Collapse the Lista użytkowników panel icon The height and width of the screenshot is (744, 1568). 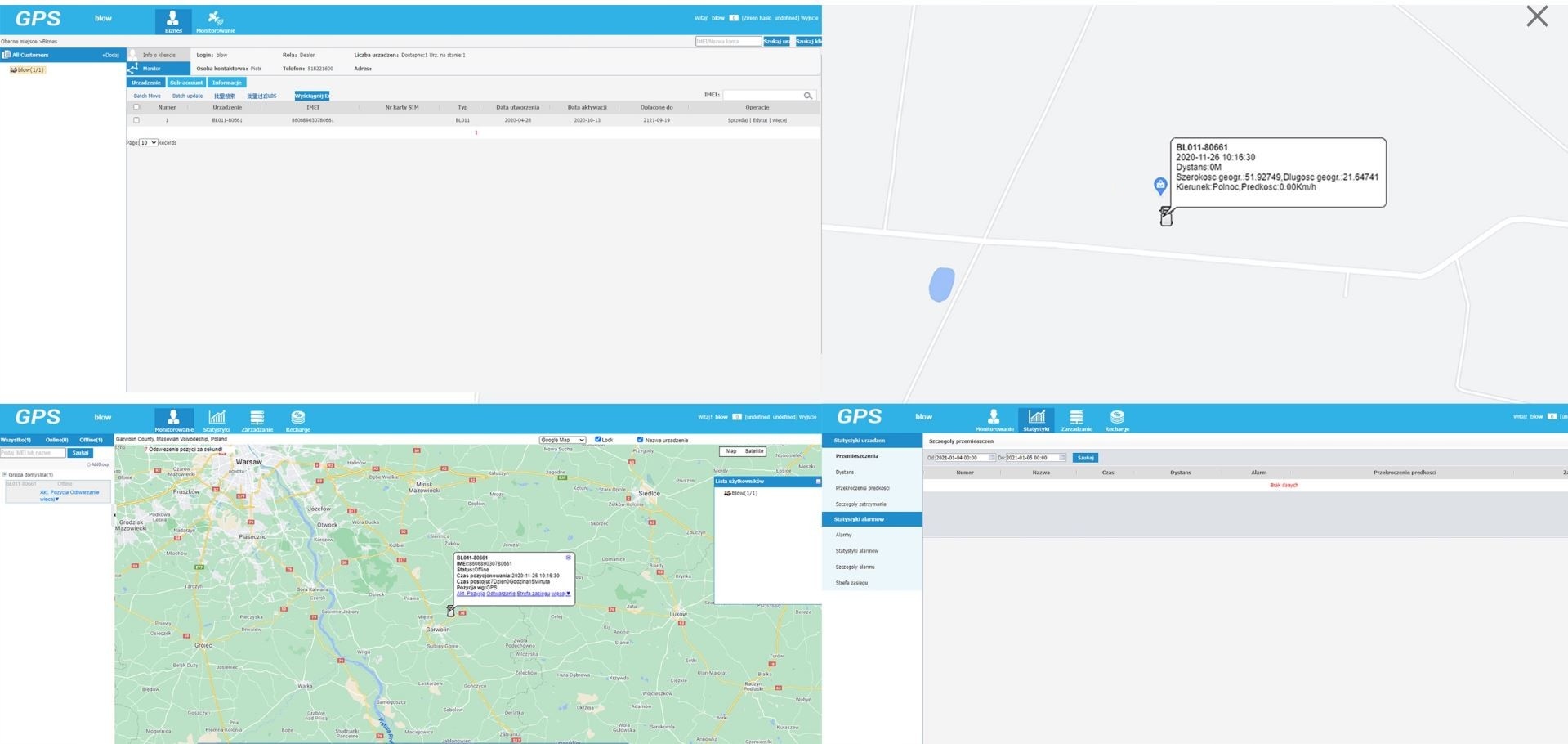[x=817, y=481]
